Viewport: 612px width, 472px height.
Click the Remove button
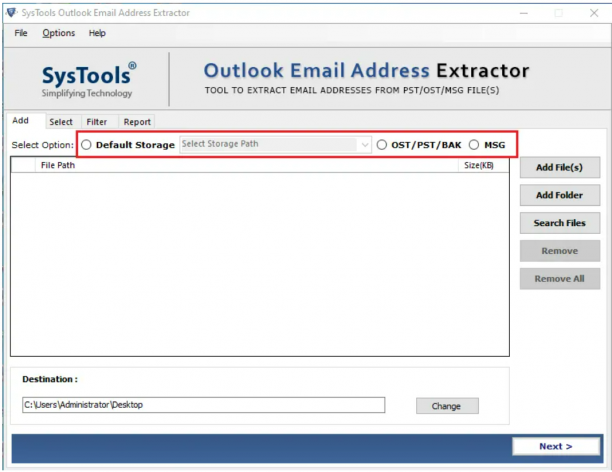pyautogui.click(x=559, y=251)
